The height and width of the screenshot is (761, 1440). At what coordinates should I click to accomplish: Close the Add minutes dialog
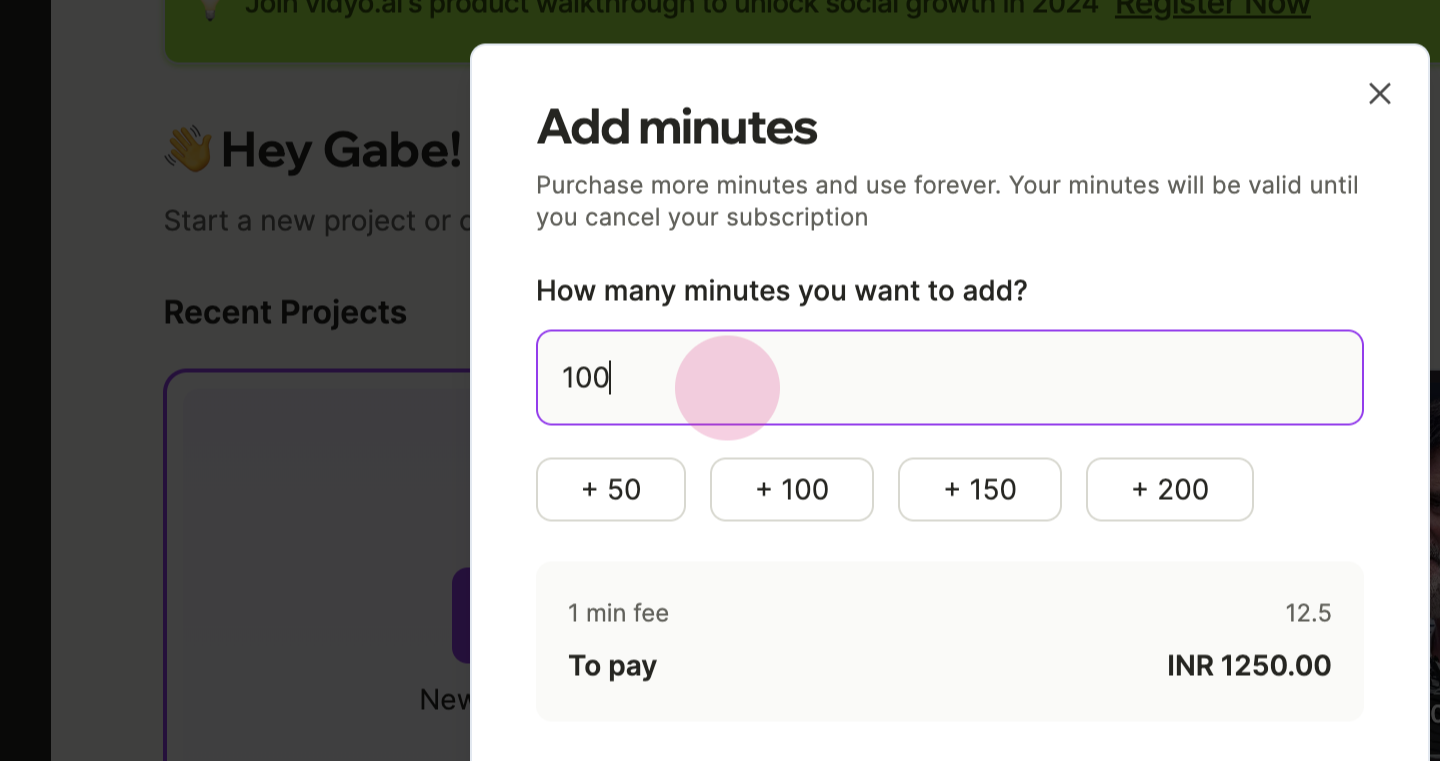pyautogui.click(x=1379, y=93)
